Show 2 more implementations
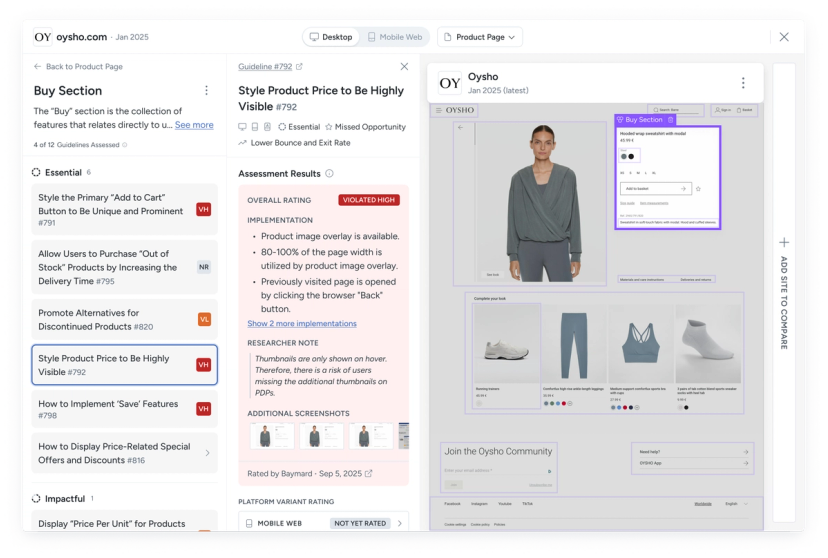Viewport: 828px width, 558px height. tap(302, 324)
